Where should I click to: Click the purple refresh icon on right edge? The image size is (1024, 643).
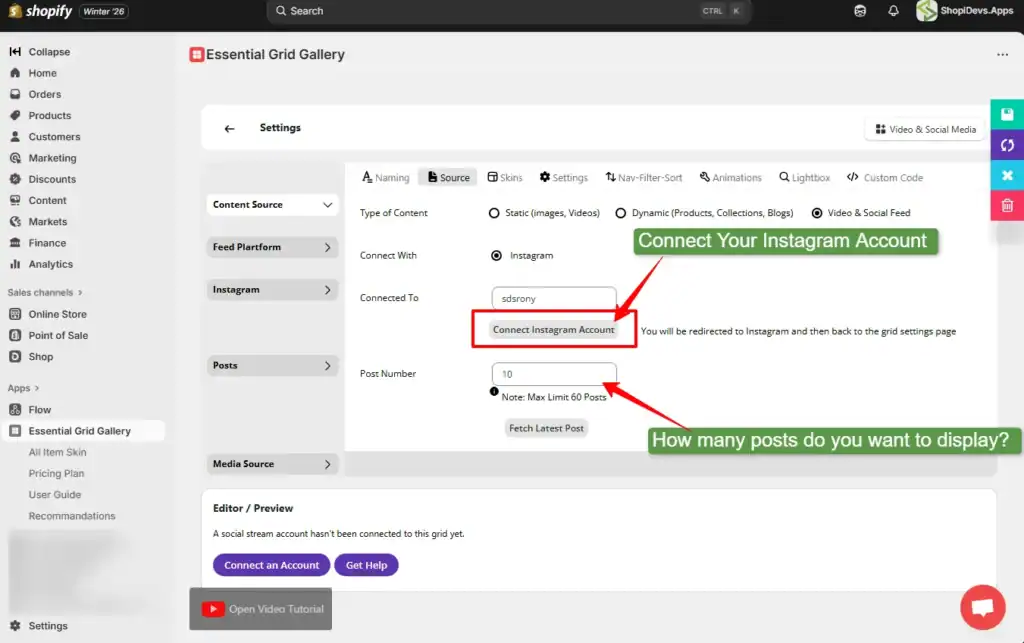point(1007,145)
